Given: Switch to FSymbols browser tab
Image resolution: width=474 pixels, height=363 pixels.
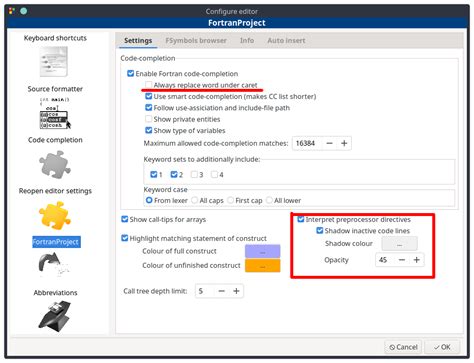Looking at the screenshot, I should point(196,41).
